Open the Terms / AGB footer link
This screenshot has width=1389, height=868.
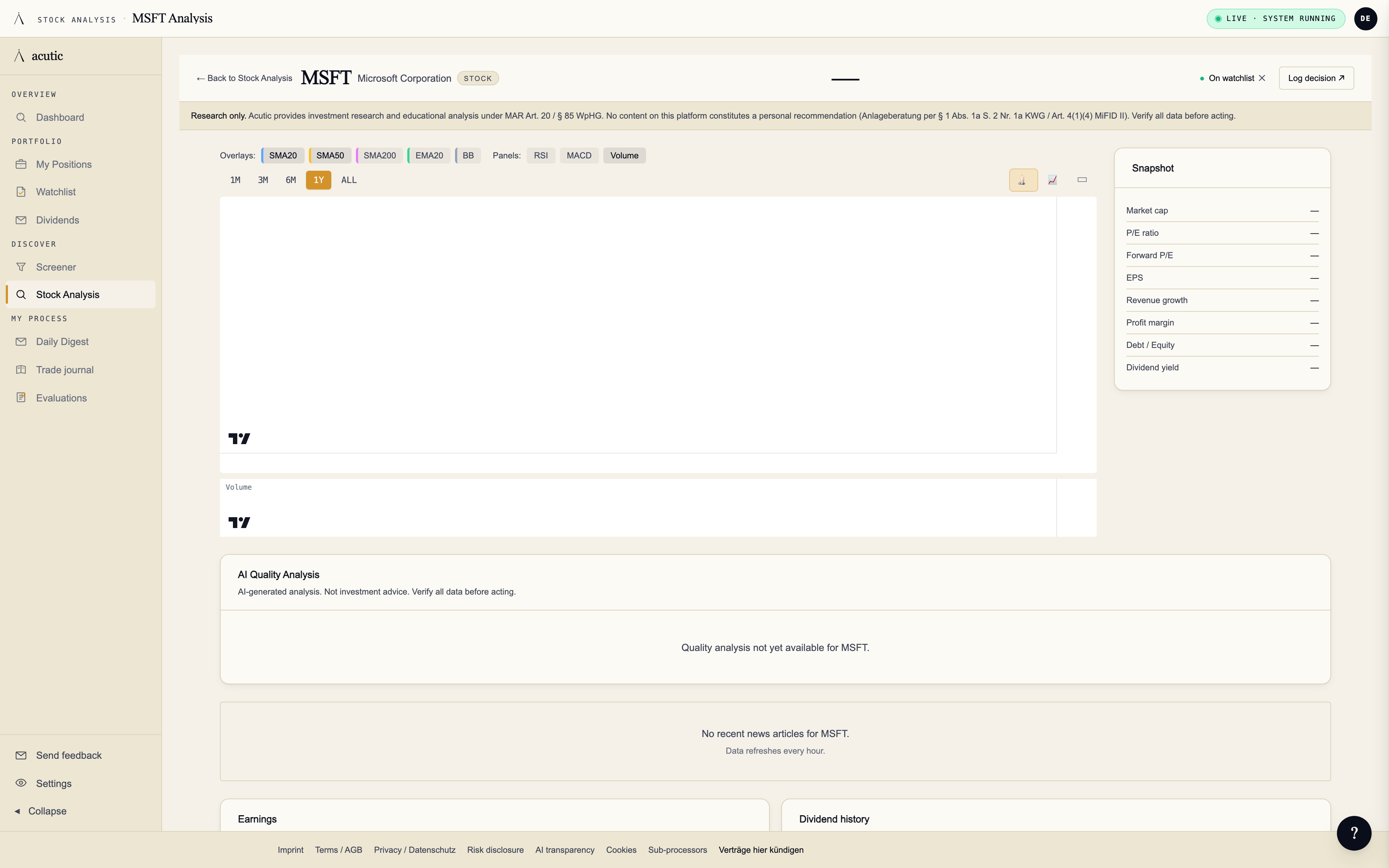339,850
